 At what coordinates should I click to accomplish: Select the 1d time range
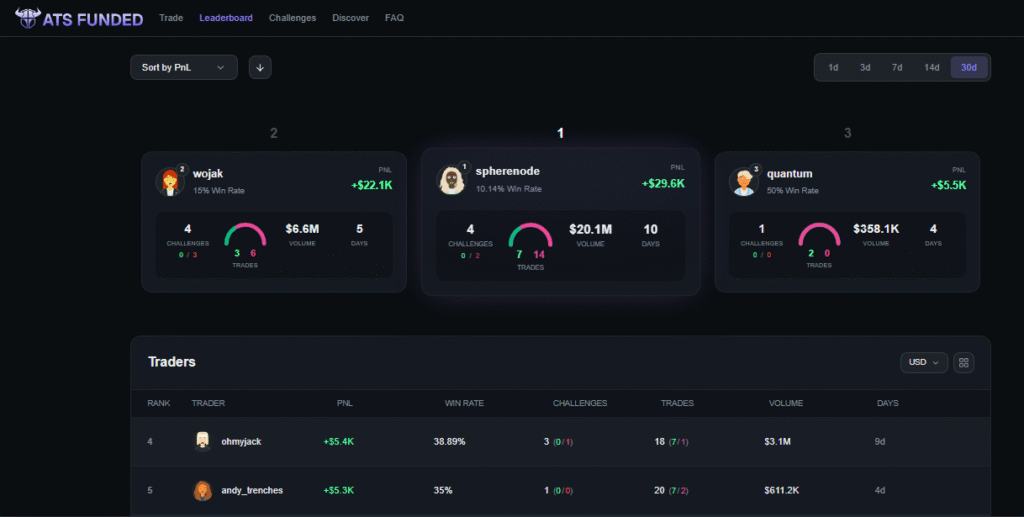pos(833,67)
